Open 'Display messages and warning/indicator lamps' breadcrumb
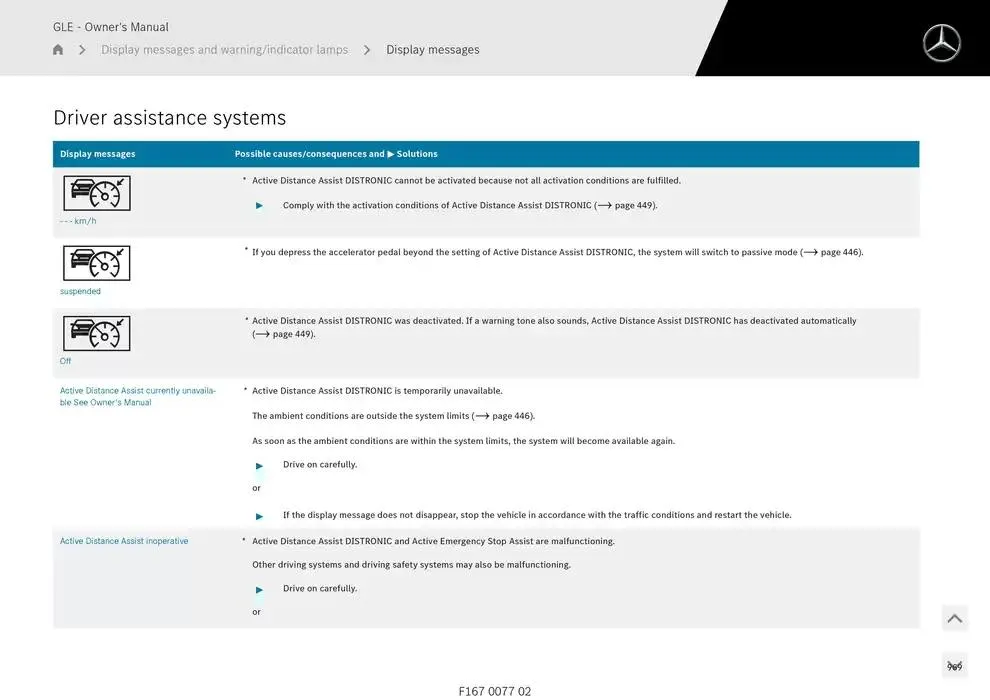 pyautogui.click(x=224, y=50)
